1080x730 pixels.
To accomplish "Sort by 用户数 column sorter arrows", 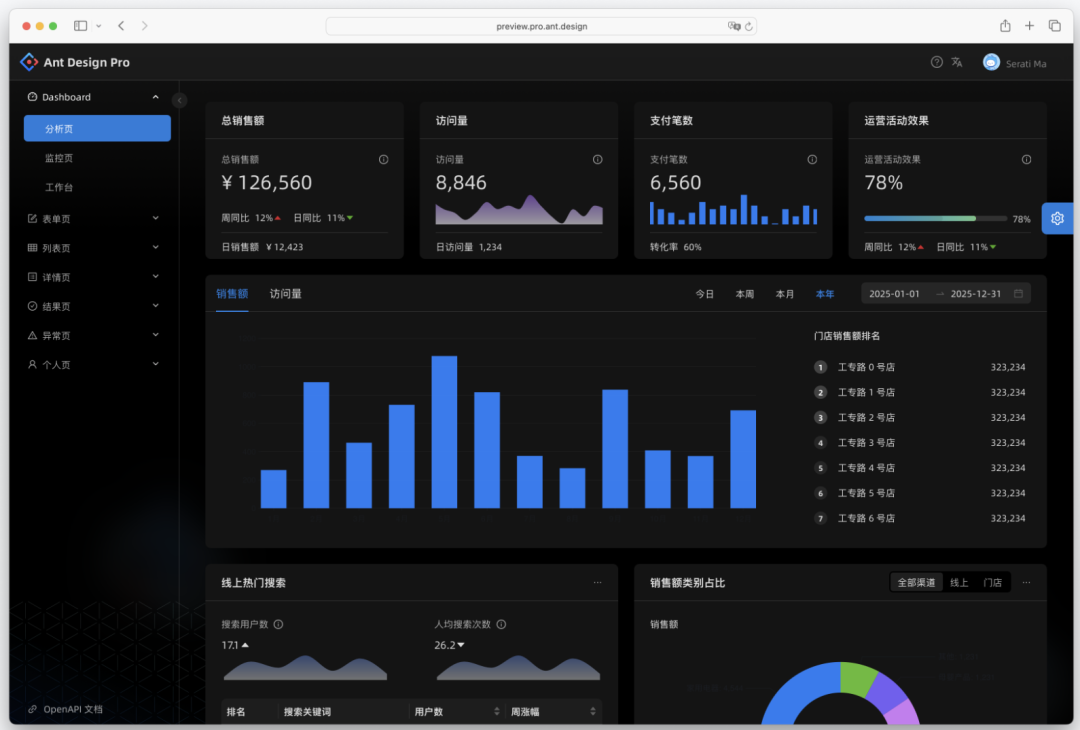I will [497, 711].
